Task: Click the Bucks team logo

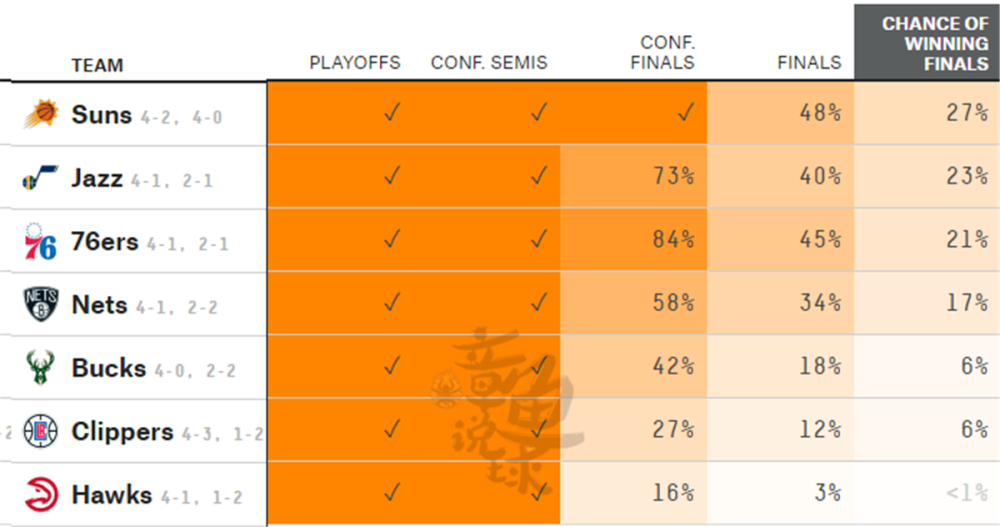Action: [x=40, y=367]
